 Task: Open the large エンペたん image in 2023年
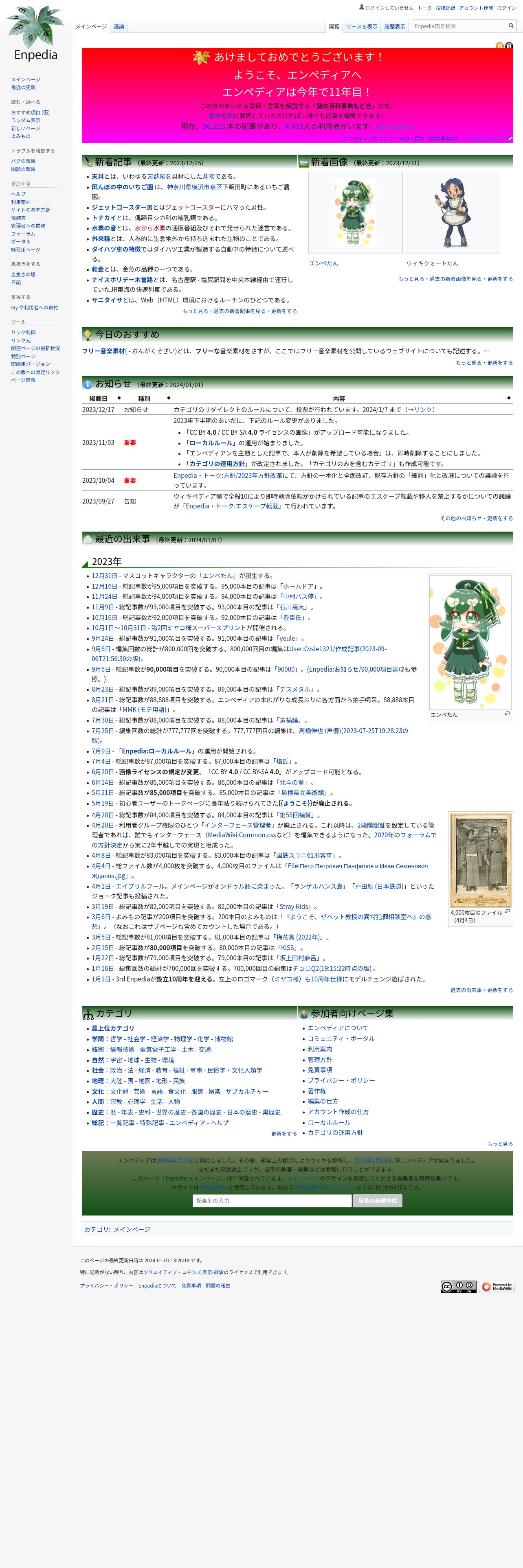coord(470,642)
